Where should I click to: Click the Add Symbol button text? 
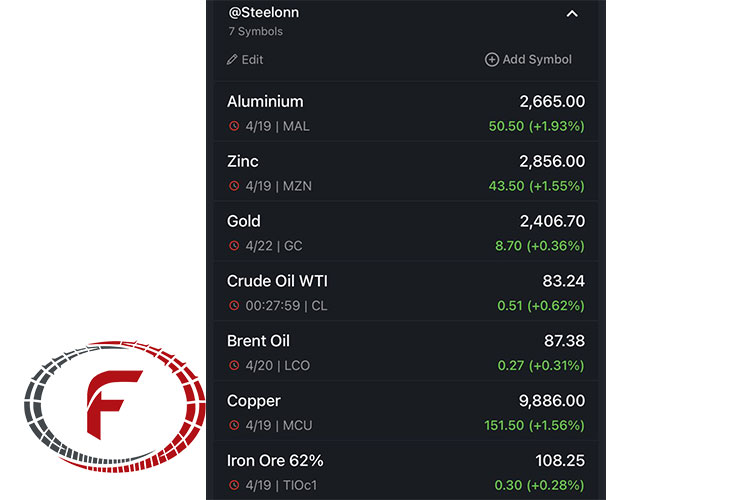point(537,59)
